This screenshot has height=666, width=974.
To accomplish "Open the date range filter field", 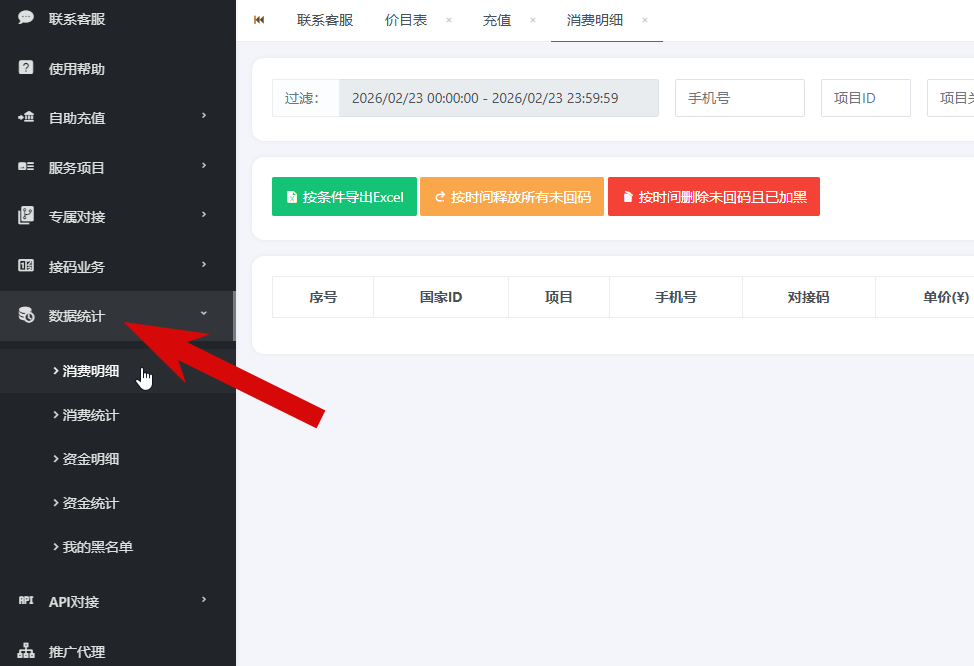I will [x=499, y=98].
